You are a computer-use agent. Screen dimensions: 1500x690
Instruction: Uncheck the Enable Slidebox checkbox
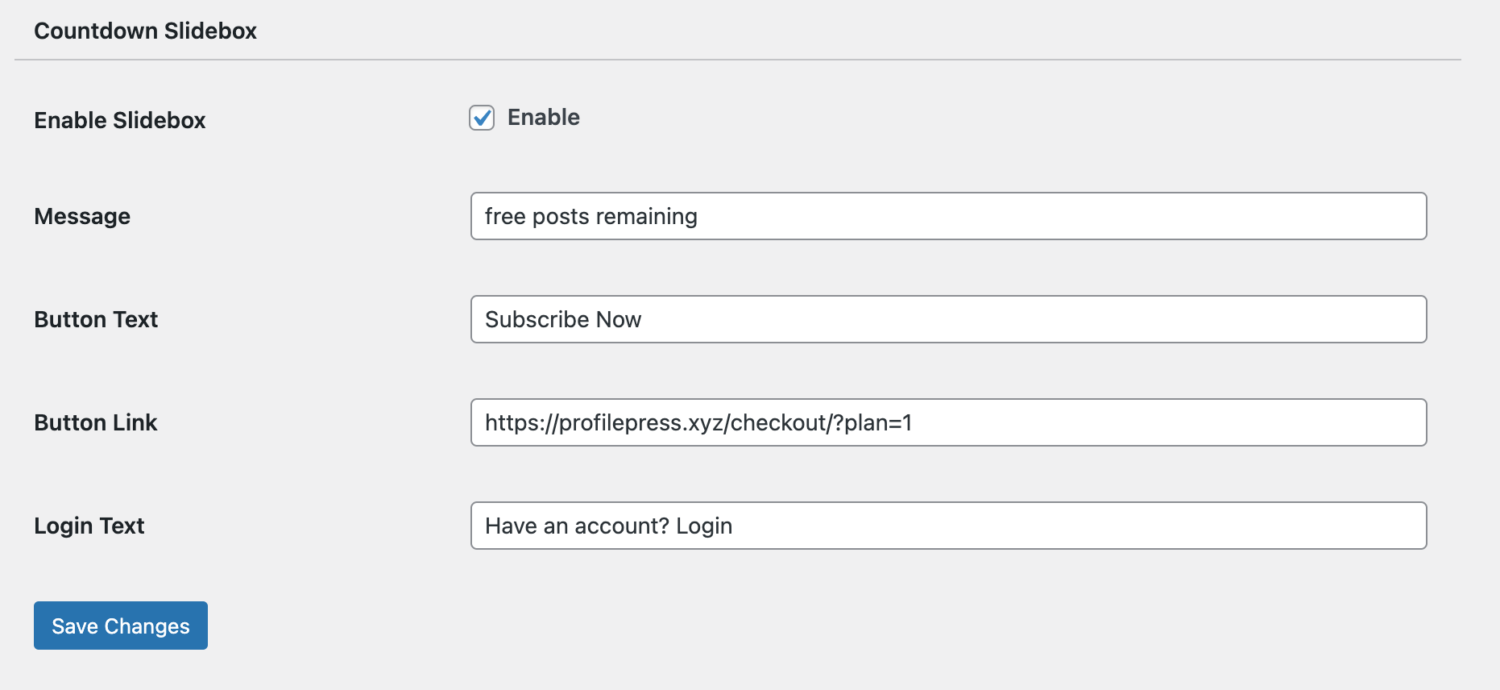tap(482, 118)
